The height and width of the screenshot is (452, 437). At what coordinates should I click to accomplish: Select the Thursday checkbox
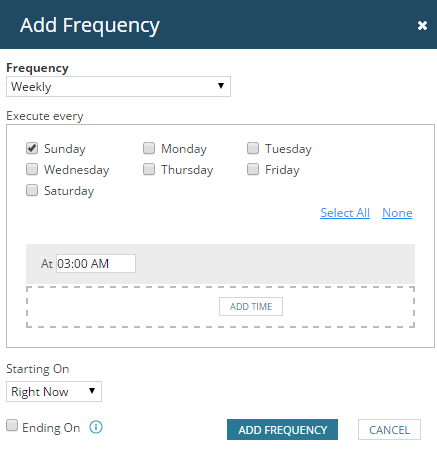click(x=149, y=169)
